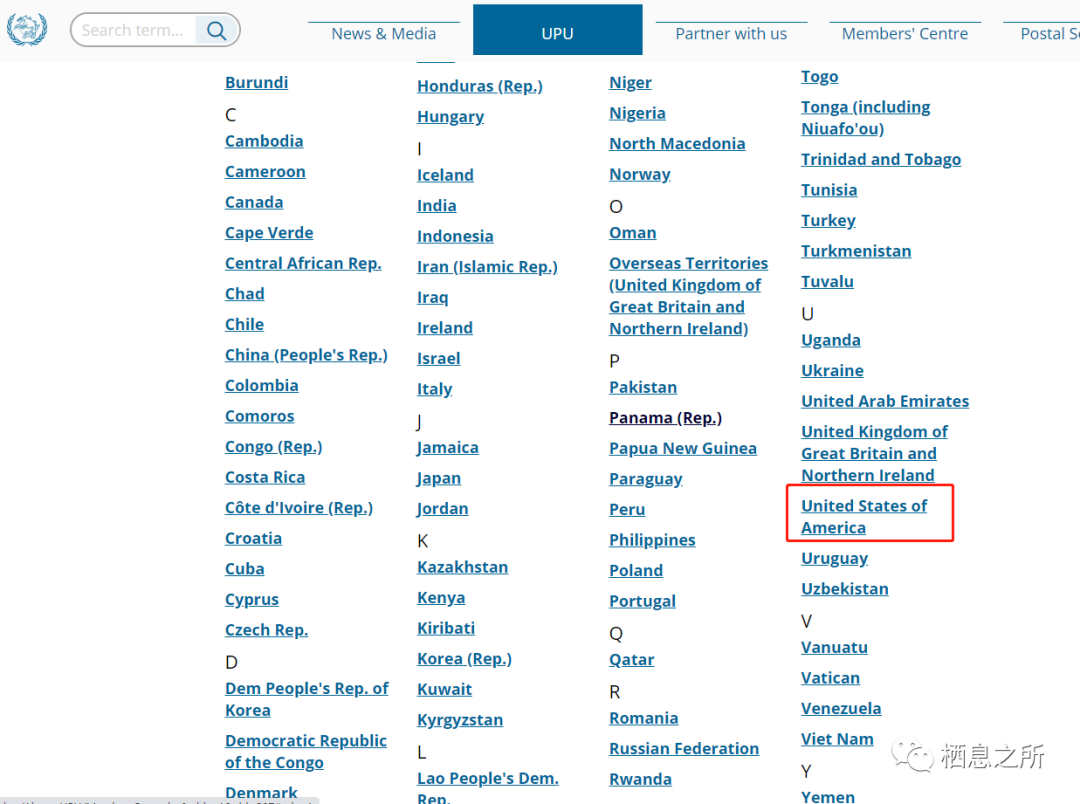Open China (People's Rep.) link
Screen dimensions: 1080x804
(307, 355)
